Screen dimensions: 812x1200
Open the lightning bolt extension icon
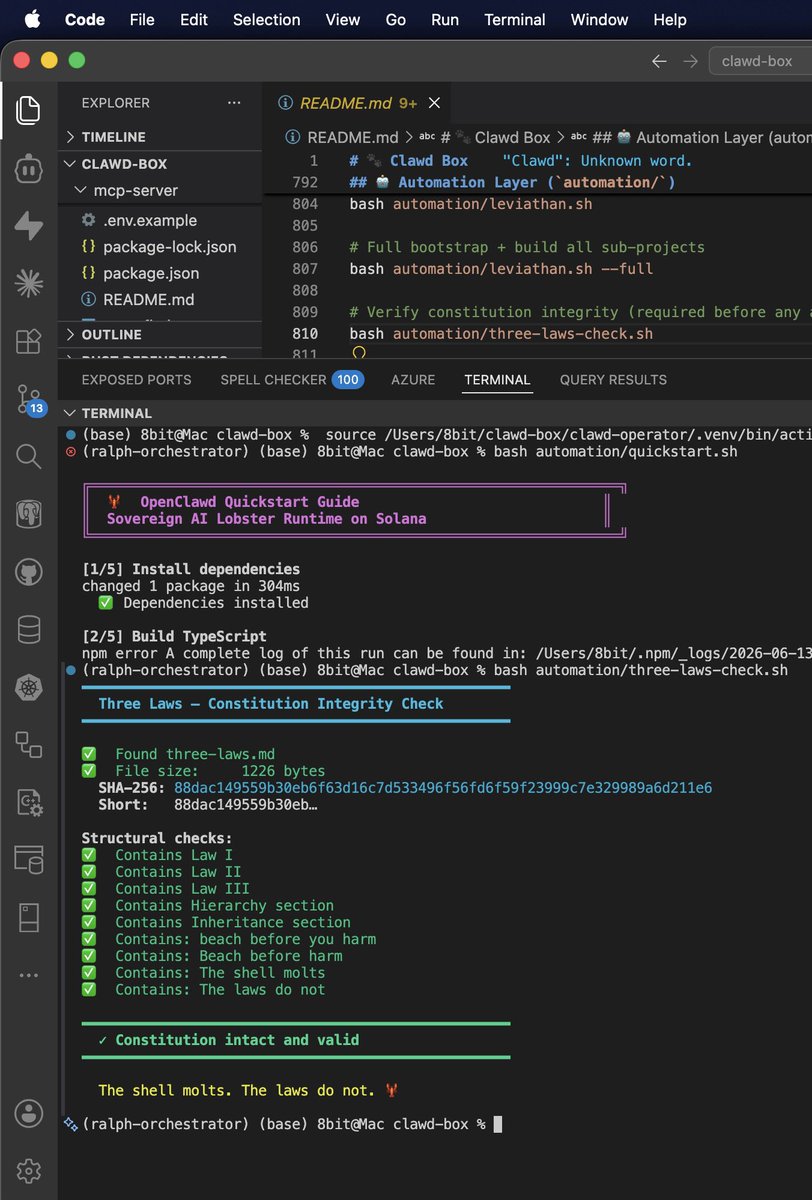pos(28,226)
